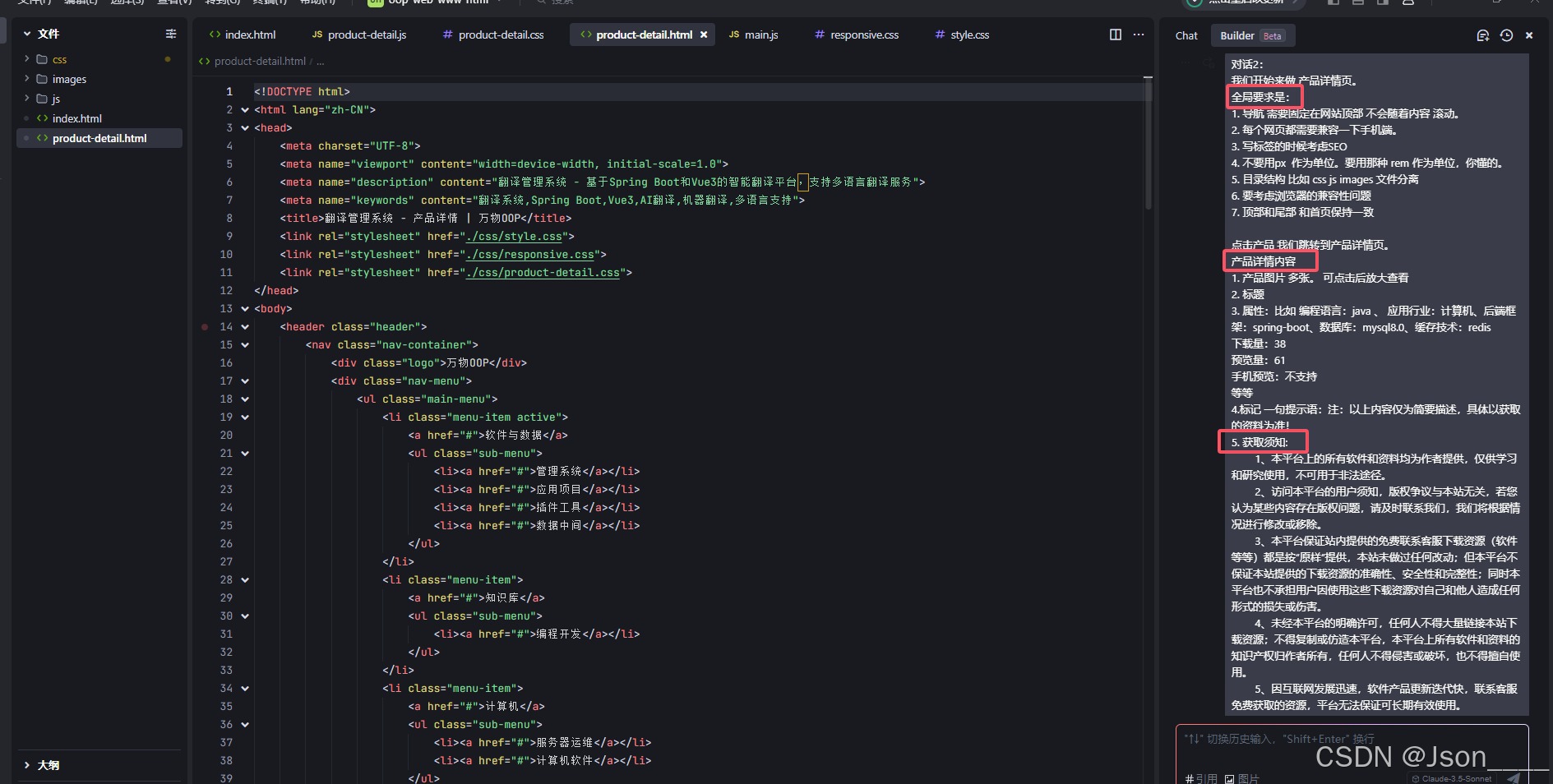This screenshot has width=1553, height=784.
Task: Fold the active menu-item on line 19
Action: (245, 417)
